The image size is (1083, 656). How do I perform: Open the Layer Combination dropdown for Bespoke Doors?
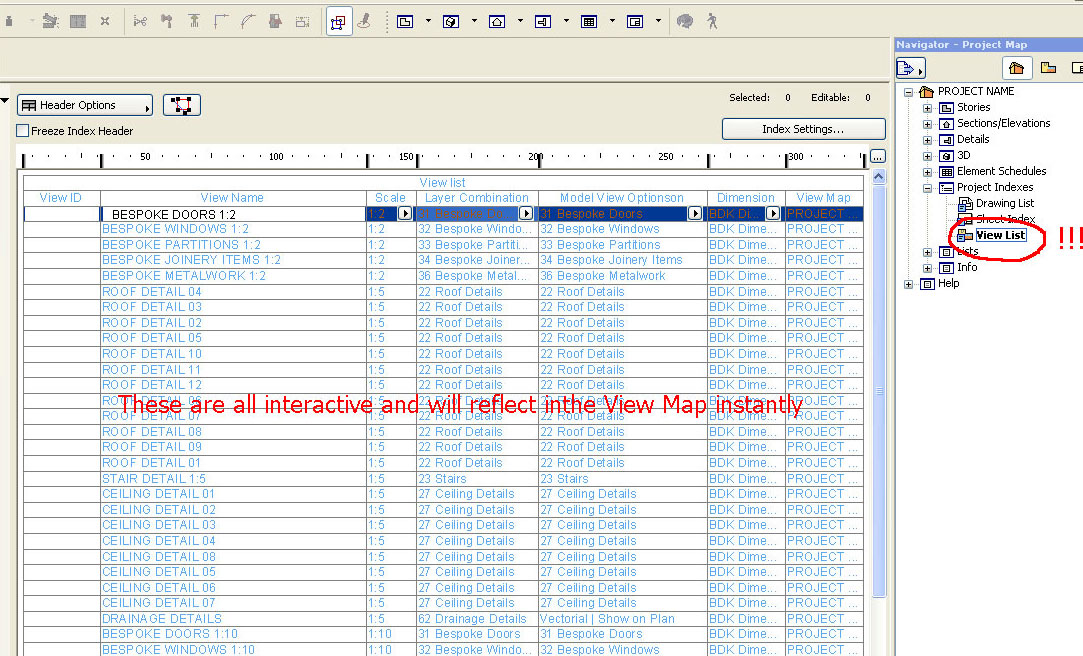click(528, 213)
